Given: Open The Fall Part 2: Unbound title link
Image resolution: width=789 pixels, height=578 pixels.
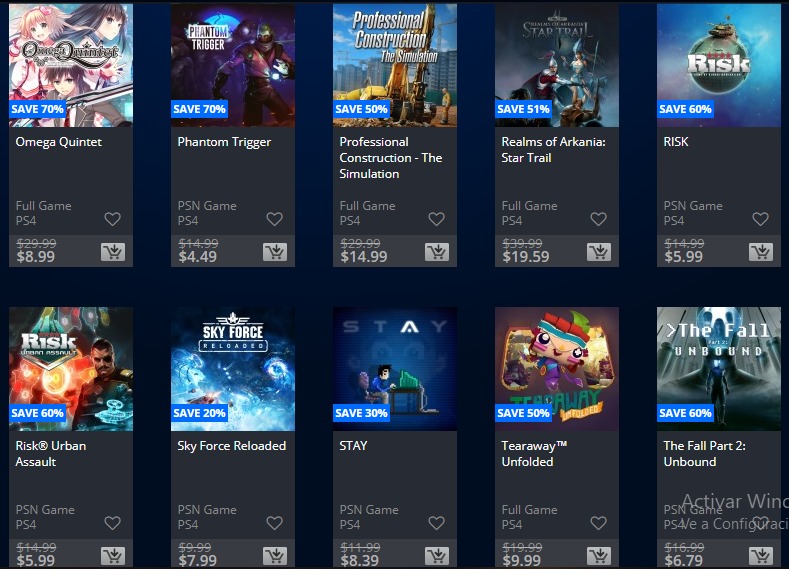Looking at the screenshot, I should click(x=704, y=454).
